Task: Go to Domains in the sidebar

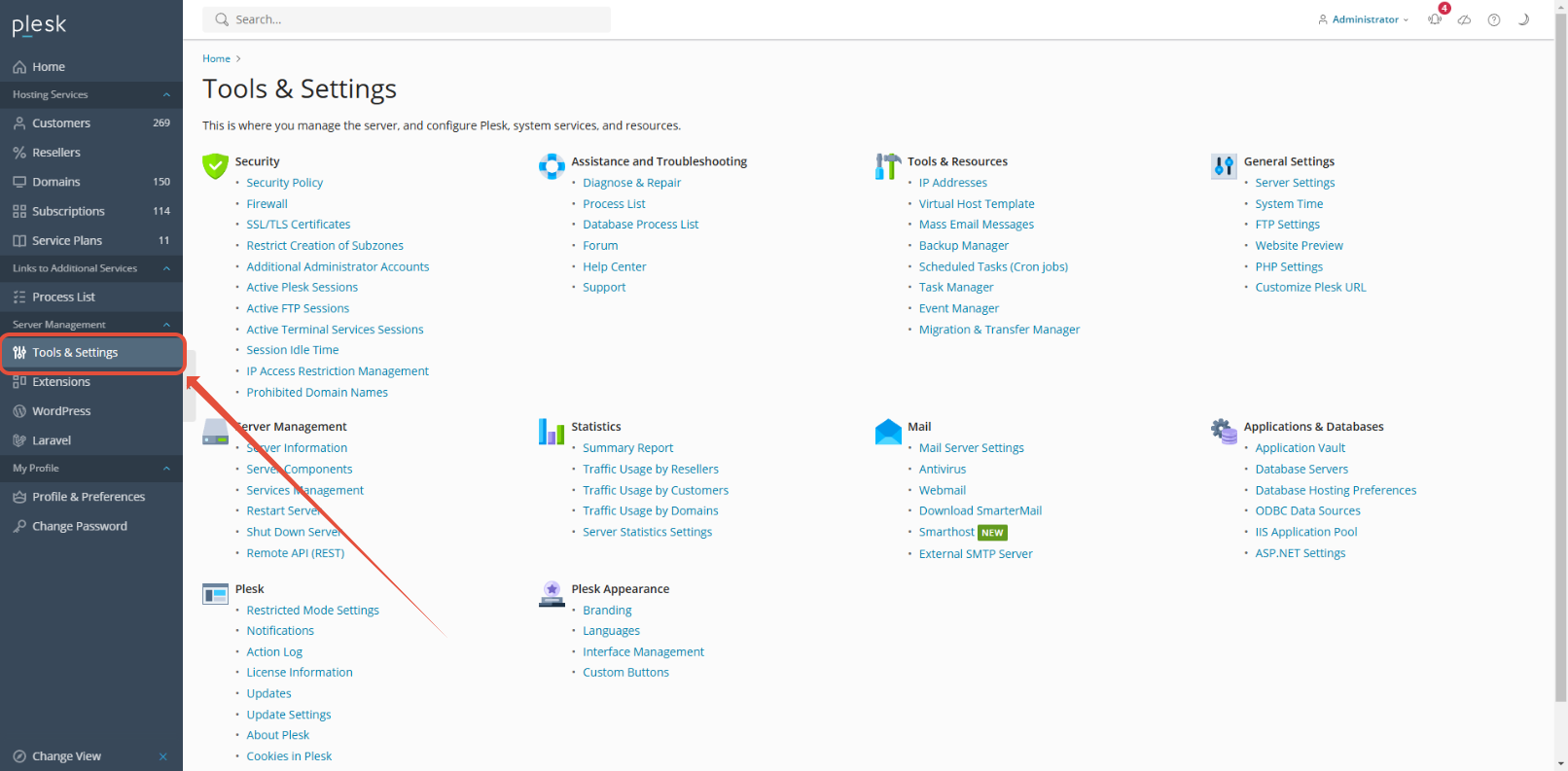Action: coord(91,182)
